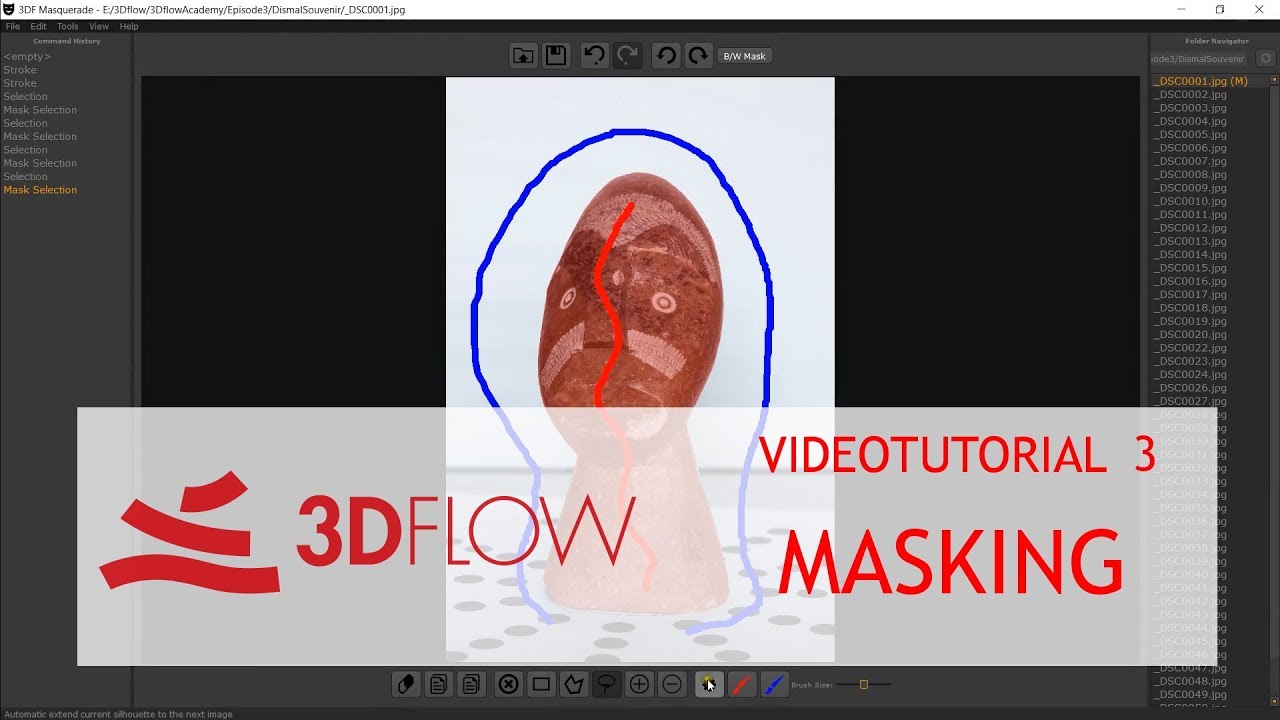Open _DSC0026.jpg in the file list
The width and height of the screenshot is (1280, 720).
1190,388
